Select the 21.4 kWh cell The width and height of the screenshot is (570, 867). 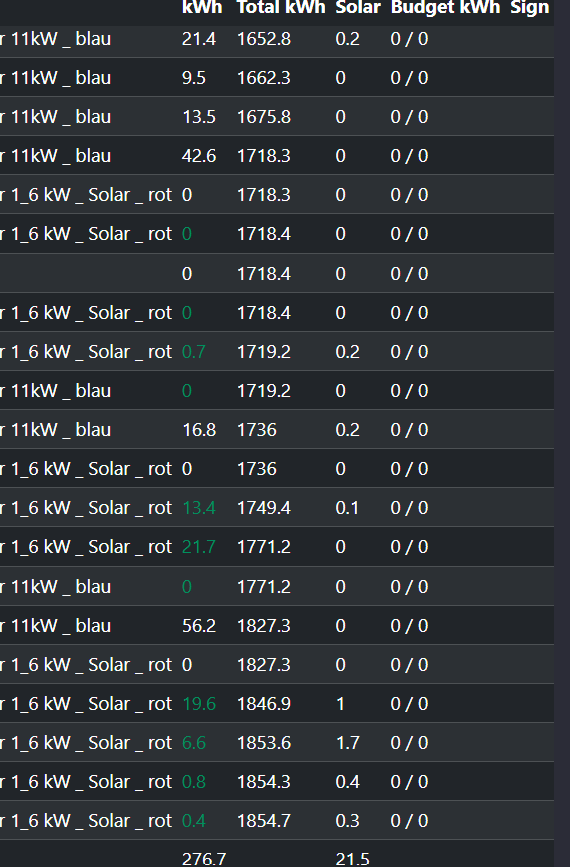(198, 39)
